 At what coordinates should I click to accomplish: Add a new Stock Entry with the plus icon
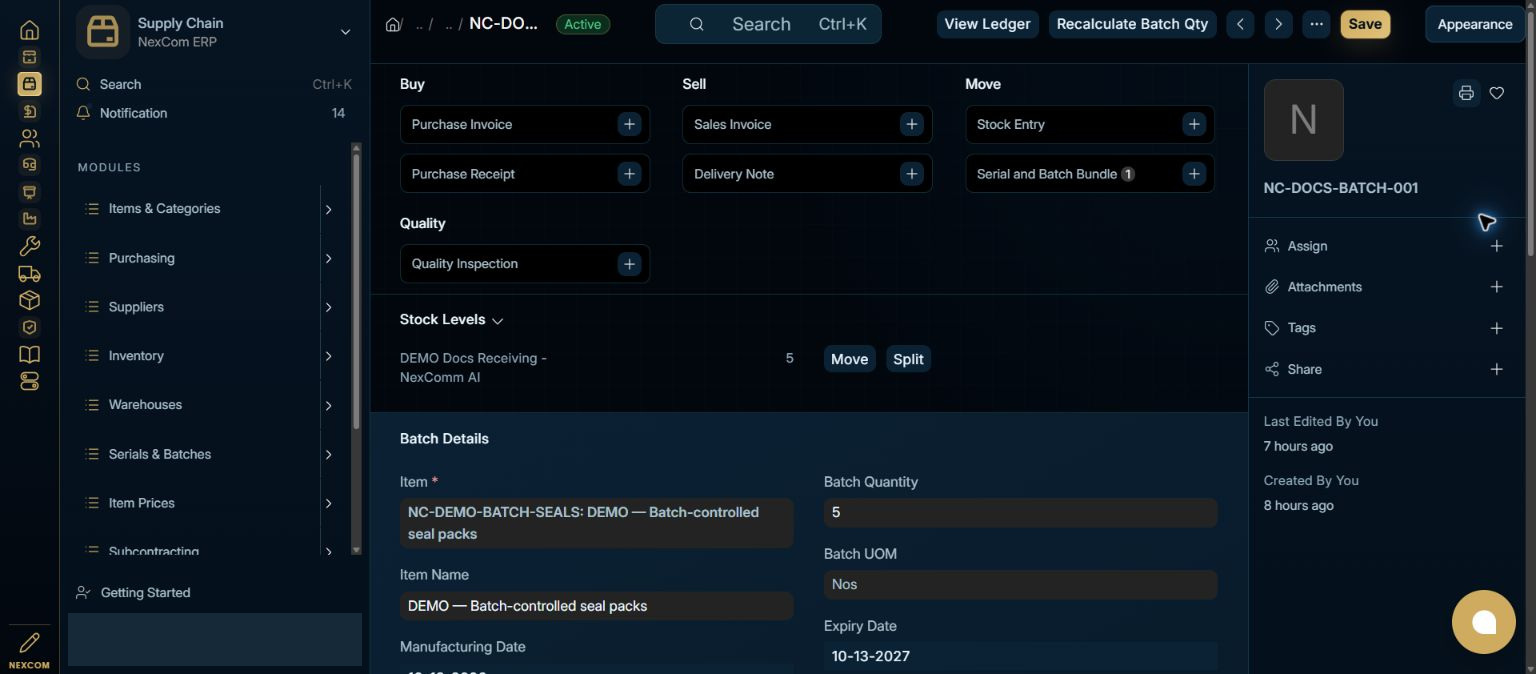(x=1193, y=124)
